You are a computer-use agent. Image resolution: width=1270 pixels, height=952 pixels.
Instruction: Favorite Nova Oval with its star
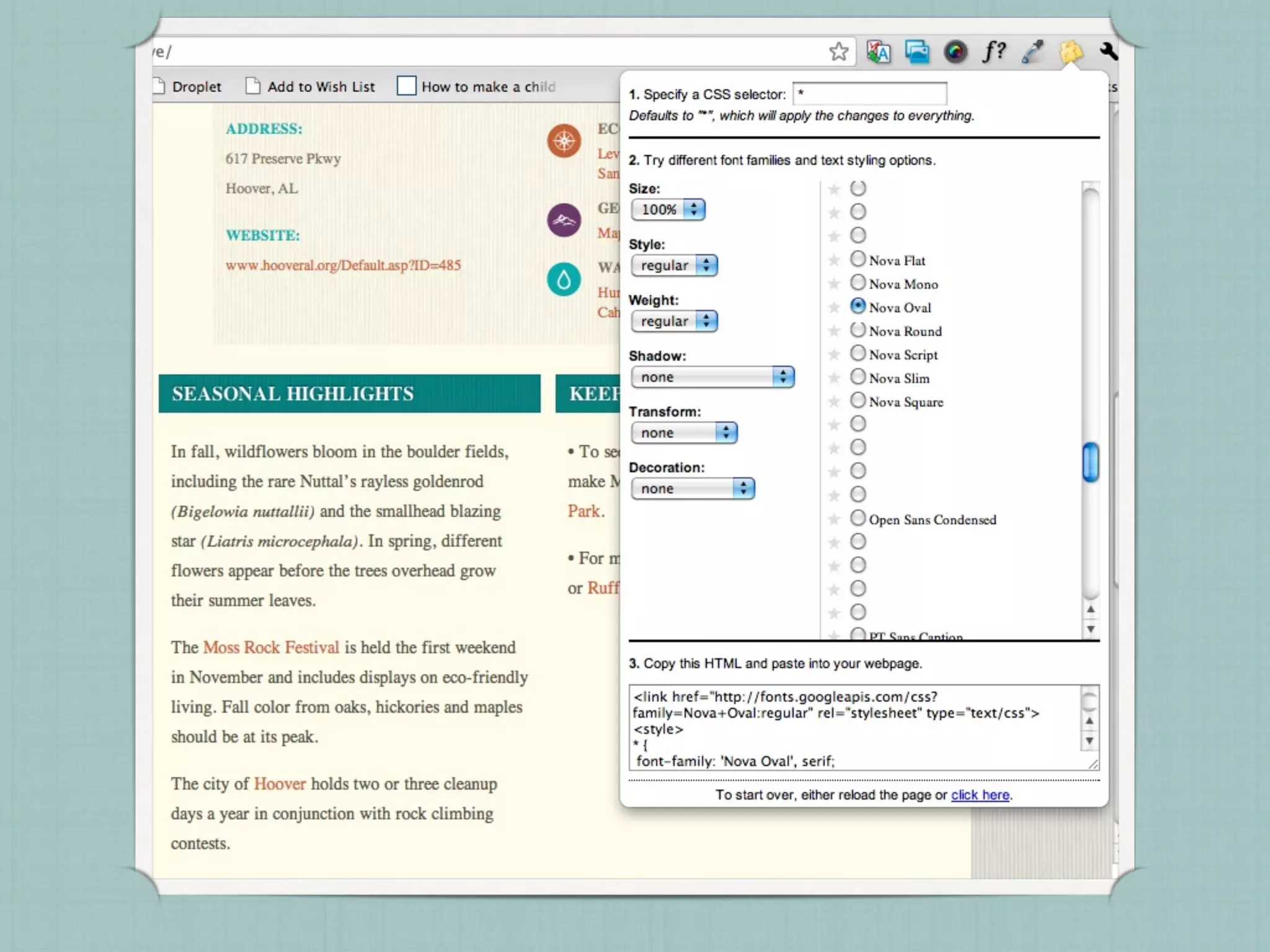coord(834,307)
